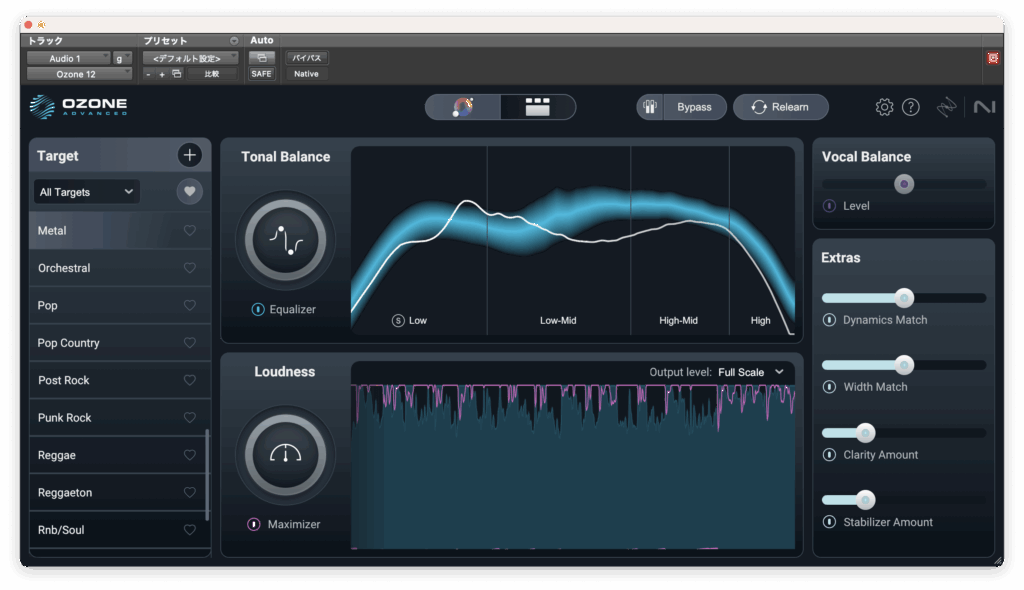Screen dimensions: 1024x590
Task: Click the add target plus icon
Action: point(189,155)
